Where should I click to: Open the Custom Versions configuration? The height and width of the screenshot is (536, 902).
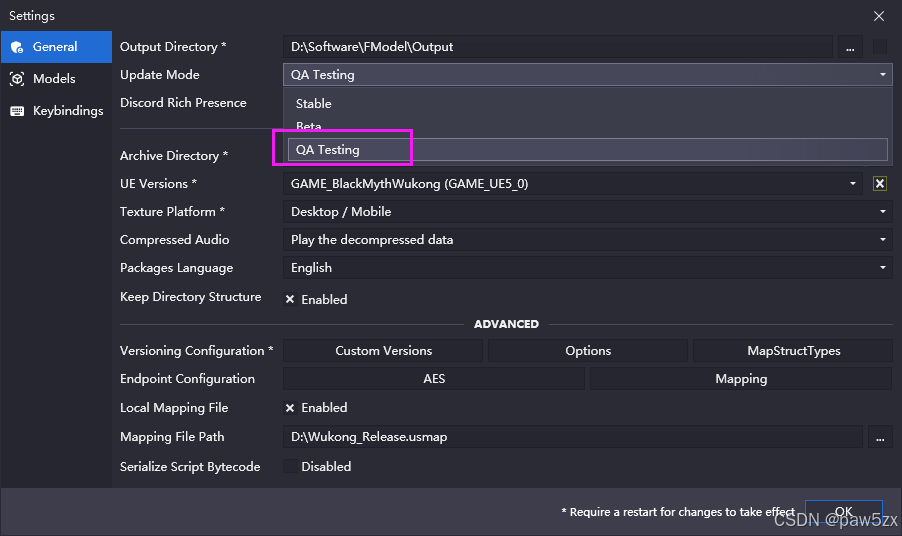pos(383,351)
